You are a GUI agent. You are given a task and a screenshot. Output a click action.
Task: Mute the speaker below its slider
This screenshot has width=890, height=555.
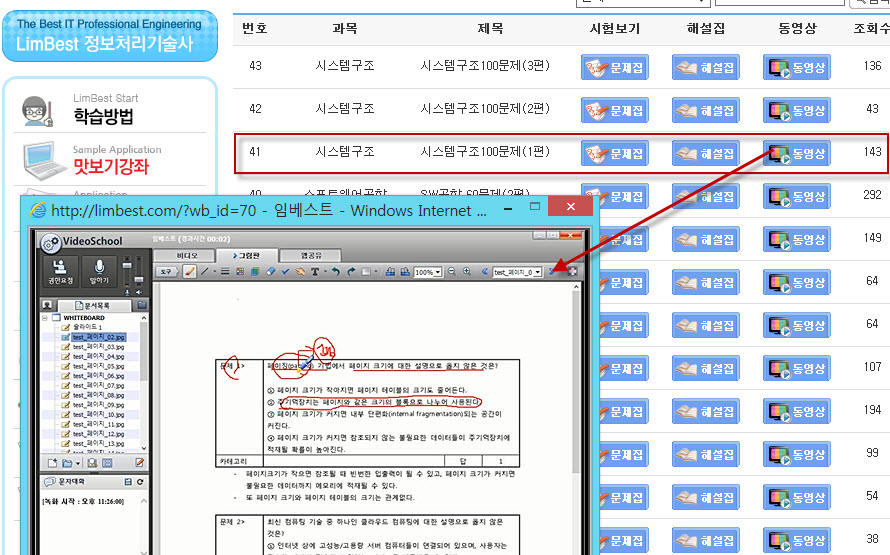pyautogui.click(x=139, y=292)
